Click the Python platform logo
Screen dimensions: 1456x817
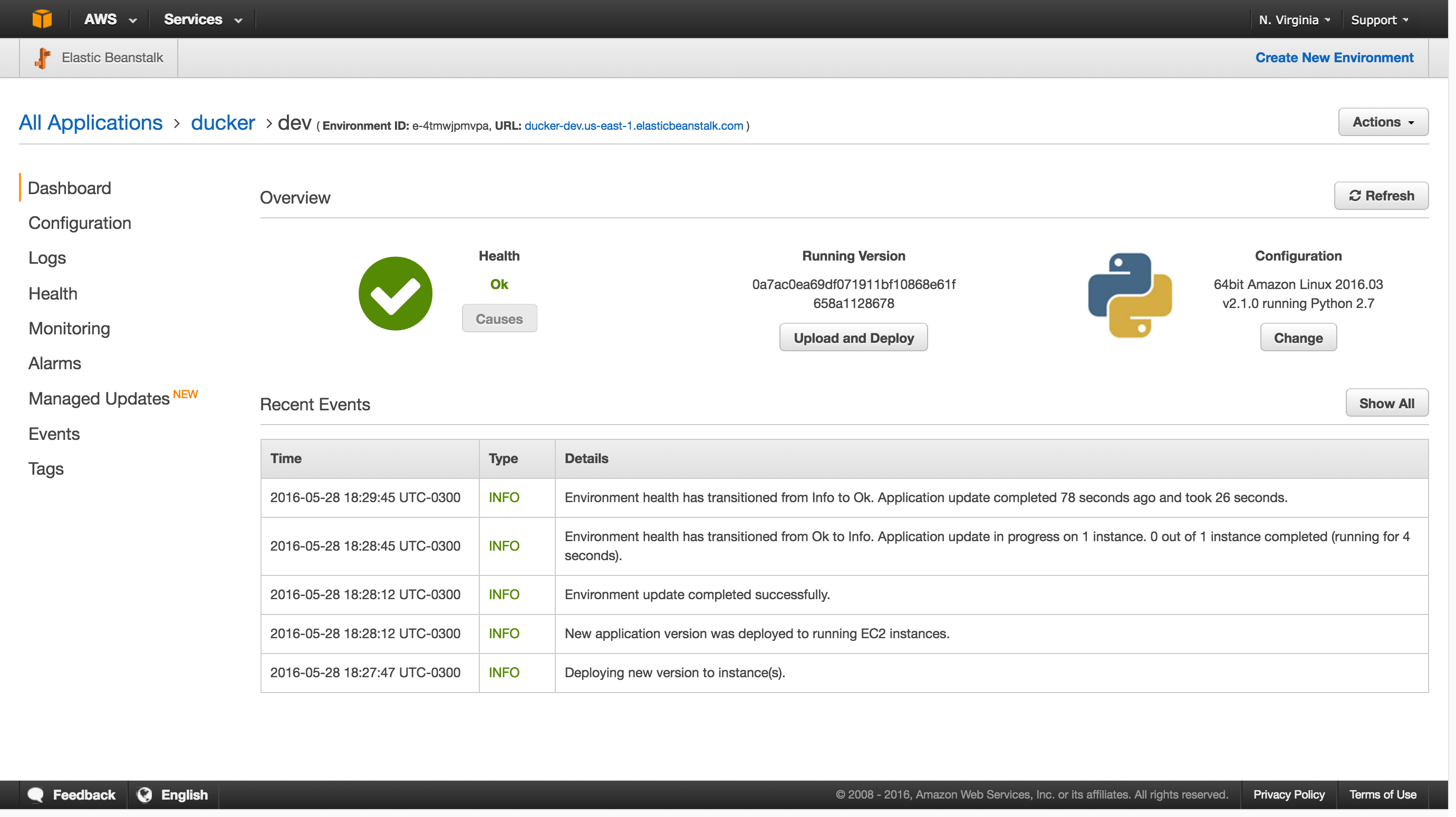(x=1129, y=295)
